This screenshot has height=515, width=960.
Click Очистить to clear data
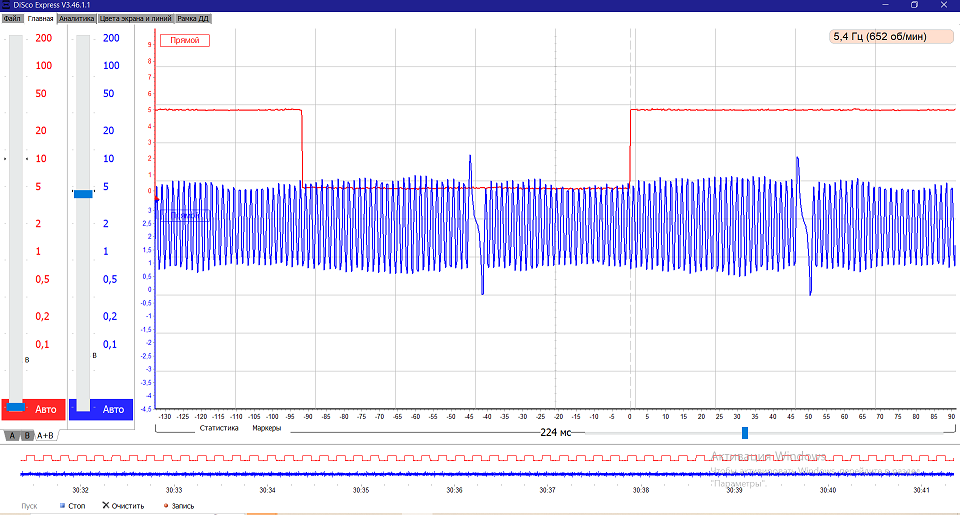point(123,506)
